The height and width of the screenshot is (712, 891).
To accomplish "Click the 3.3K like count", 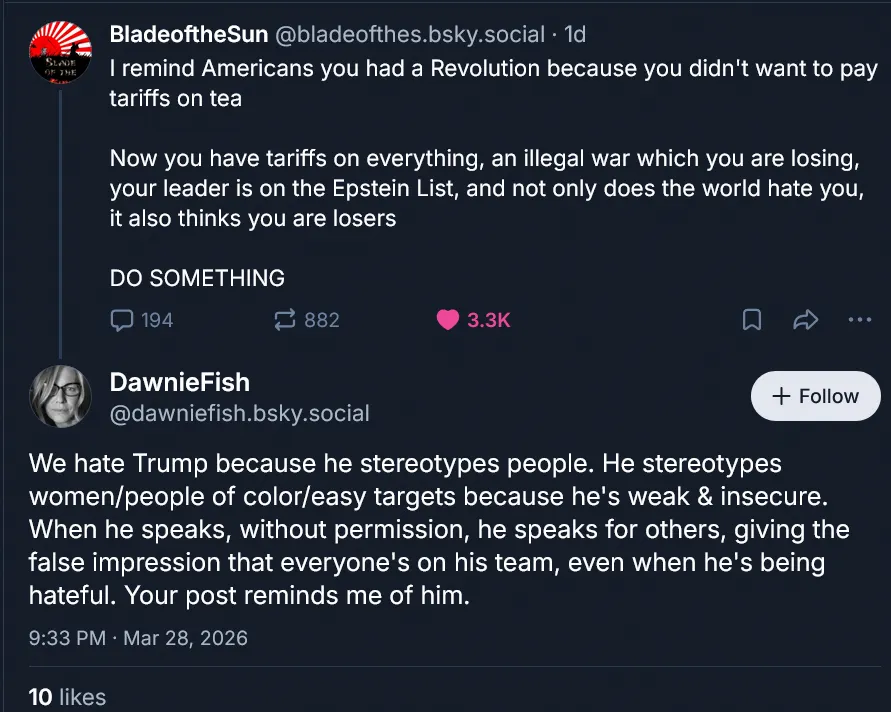I will coord(489,320).
